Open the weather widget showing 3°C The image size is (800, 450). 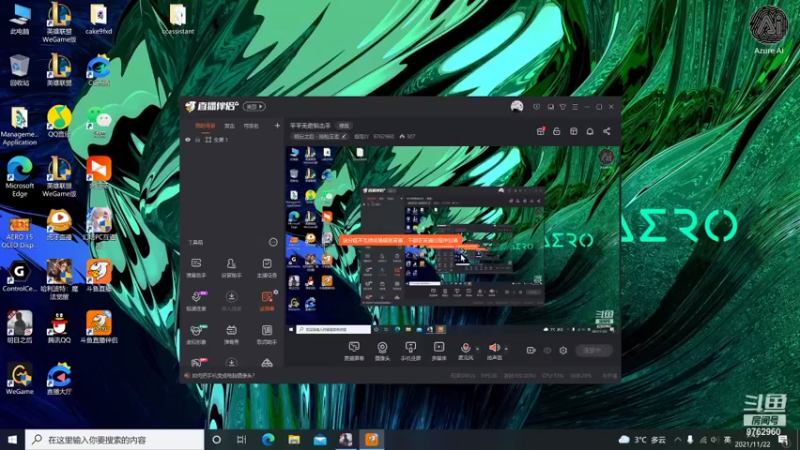(643, 439)
